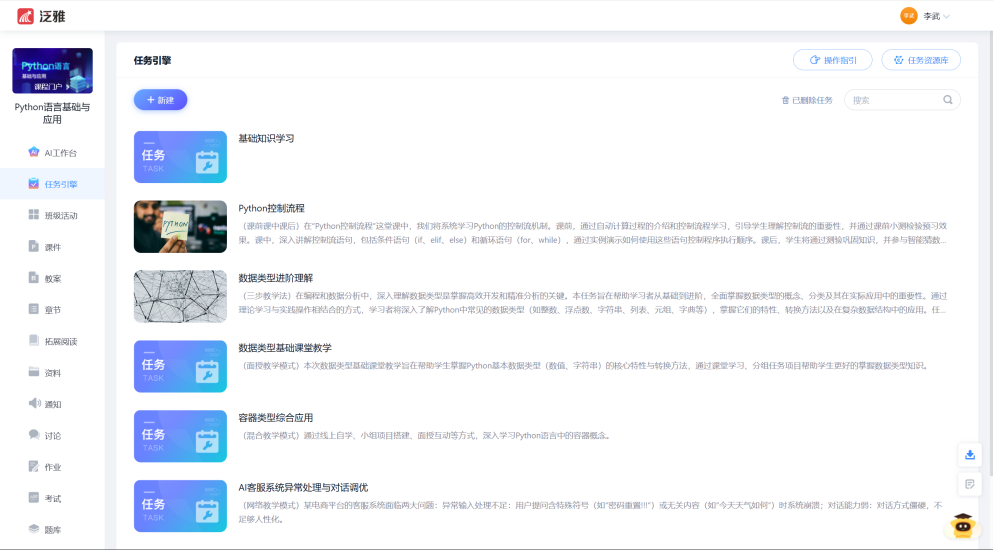The height and width of the screenshot is (550, 993).
Task: Click the search magnifier icon
Action: (948, 99)
